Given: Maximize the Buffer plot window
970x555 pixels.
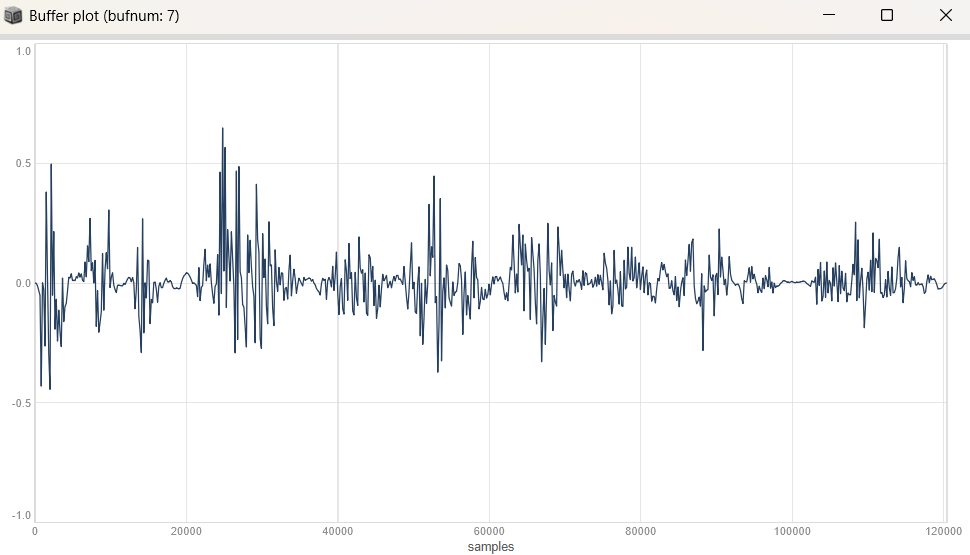Looking at the screenshot, I should pyautogui.click(x=886, y=15).
